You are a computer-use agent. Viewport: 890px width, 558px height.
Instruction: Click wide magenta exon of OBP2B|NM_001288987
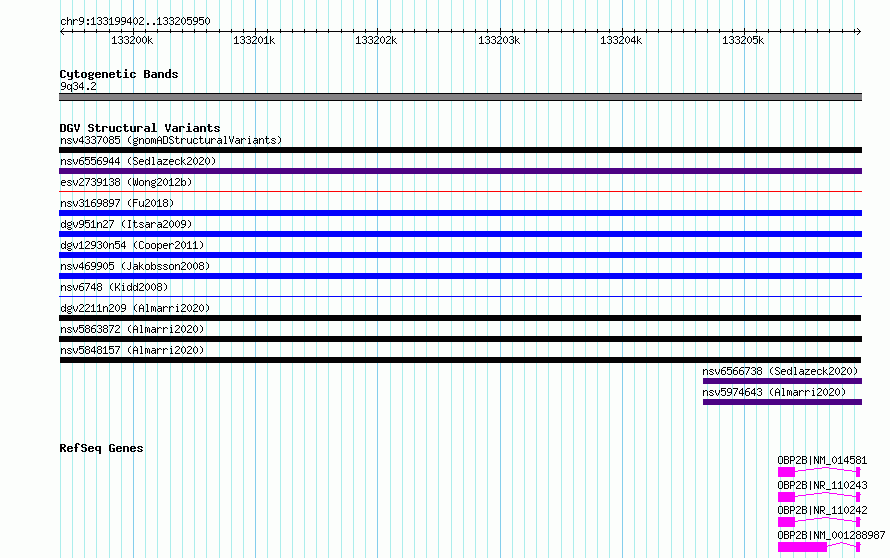[802, 547]
